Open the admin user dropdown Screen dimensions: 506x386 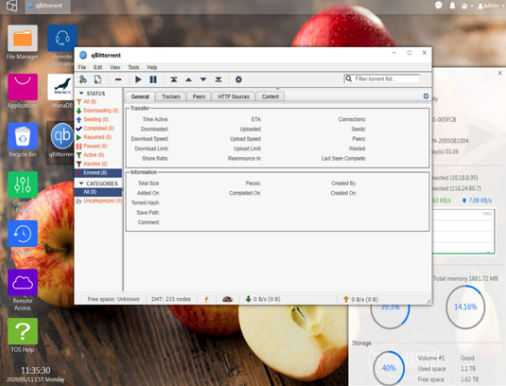(491, 6)
